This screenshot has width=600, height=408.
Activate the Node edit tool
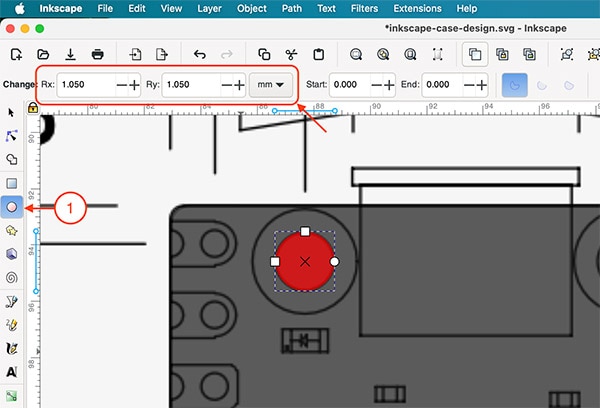12,135
